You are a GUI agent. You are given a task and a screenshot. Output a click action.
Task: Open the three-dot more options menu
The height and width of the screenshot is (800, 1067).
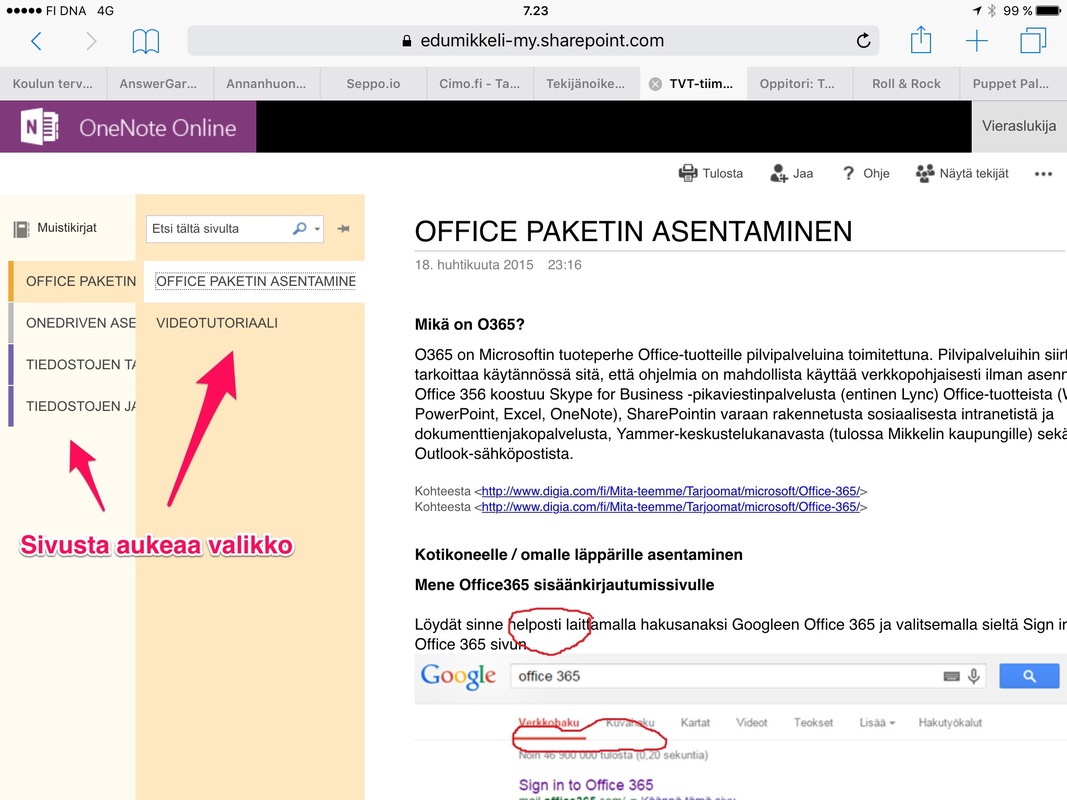pos(1043,174)
